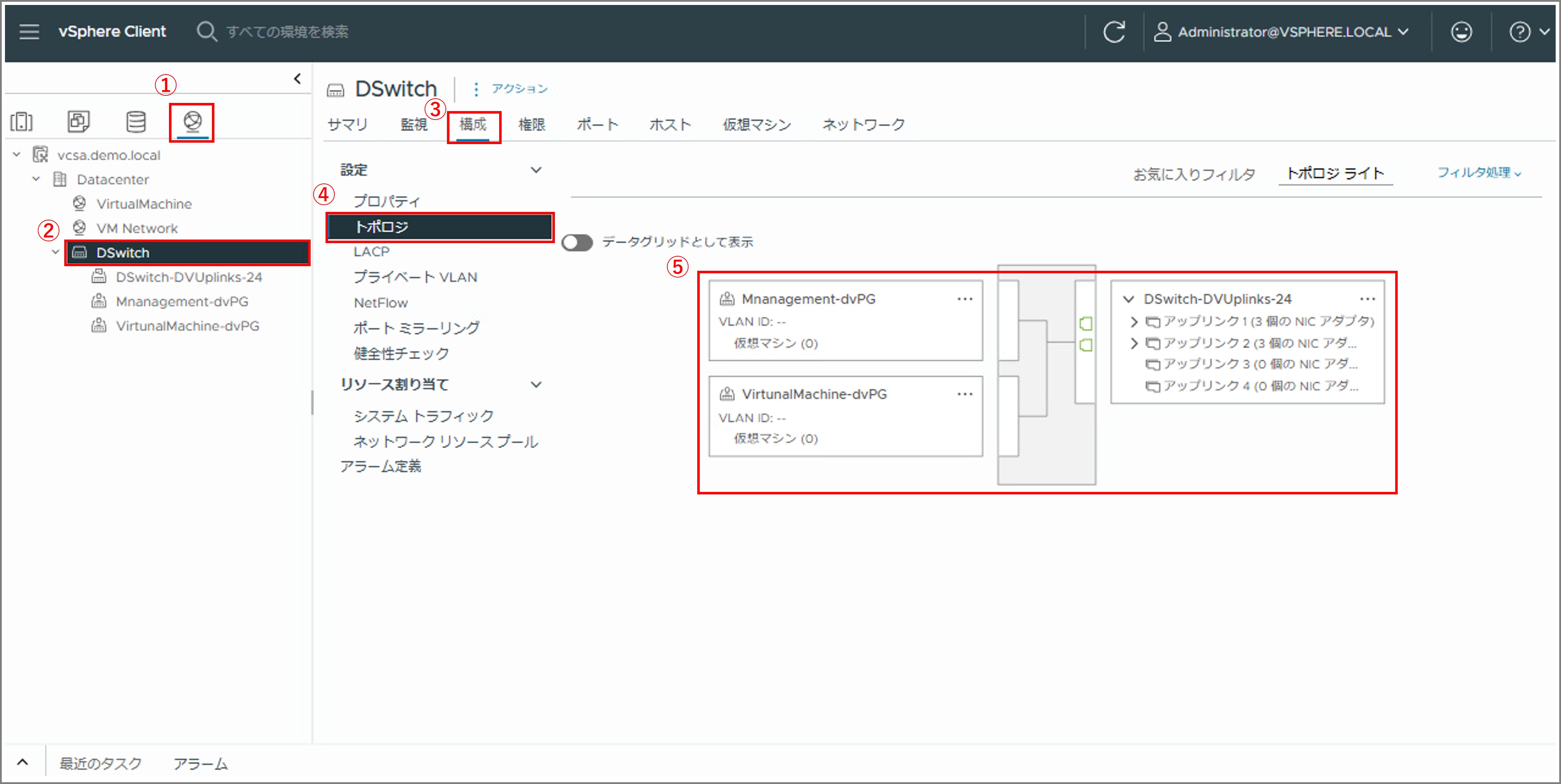This screenshot has width=1561, height=784.
Task: Open VirtunalMachine-dvPG card ellipsis menu
Action: (965, 394)
